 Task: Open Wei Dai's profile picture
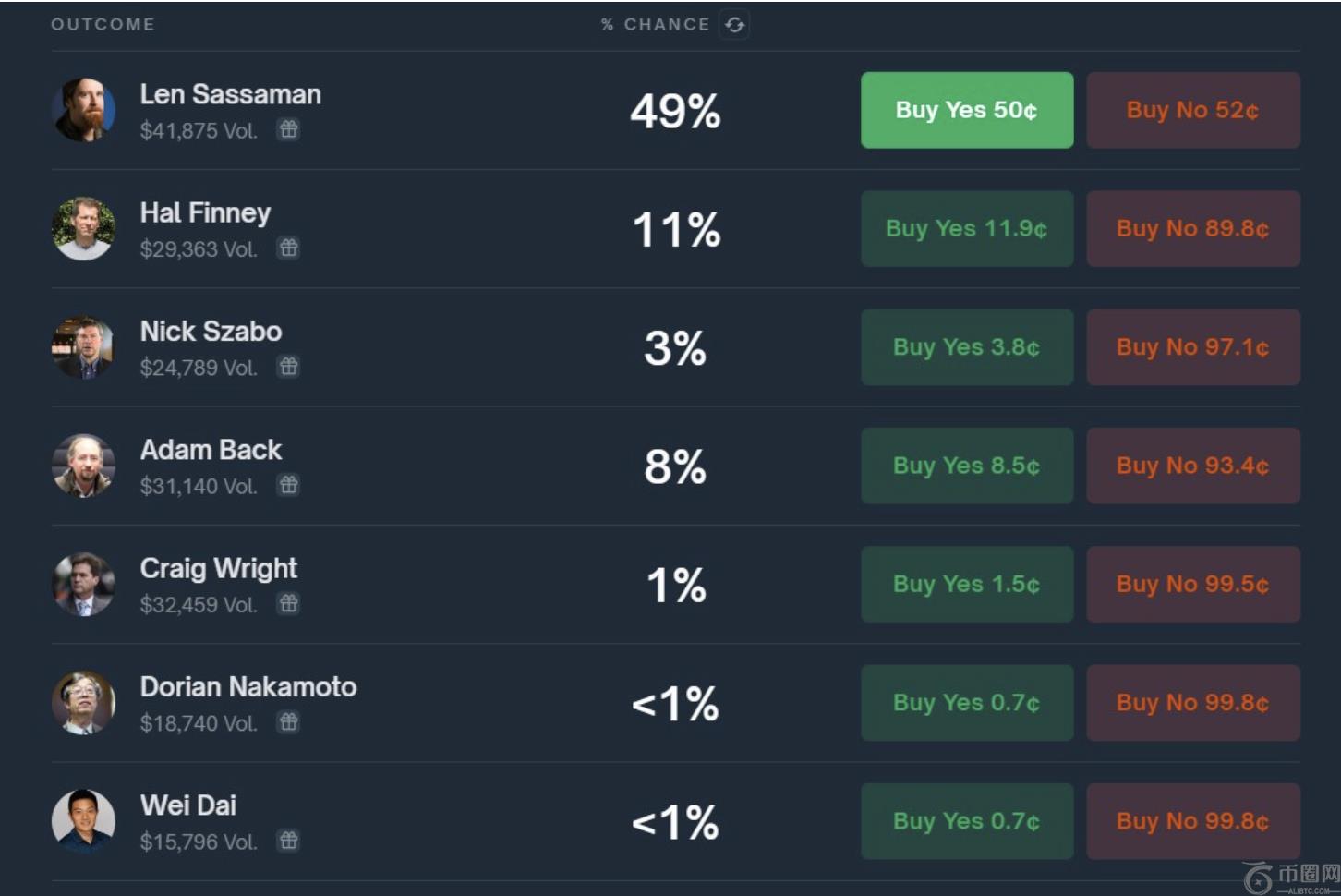tap(83, 820)
